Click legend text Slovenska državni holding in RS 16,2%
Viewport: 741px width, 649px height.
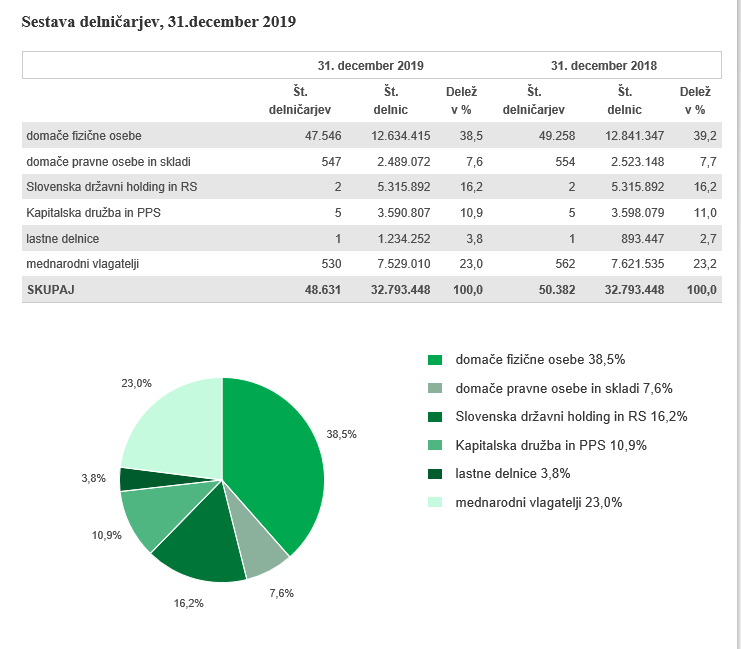coord(571,416)
